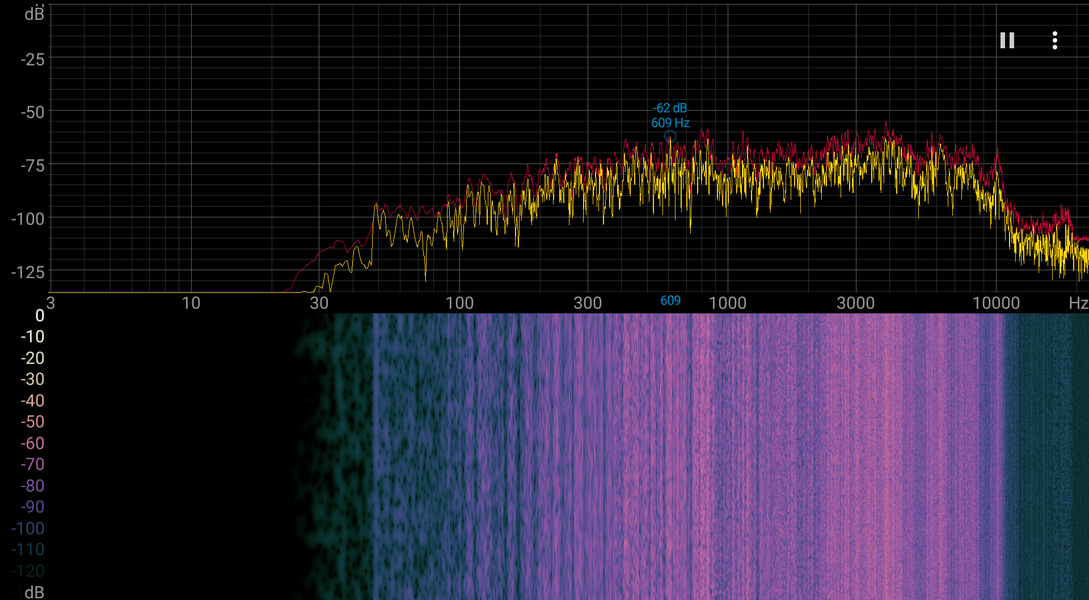
Task: Click the -110 spectrogram color scale value
Action: coord(28,550)
